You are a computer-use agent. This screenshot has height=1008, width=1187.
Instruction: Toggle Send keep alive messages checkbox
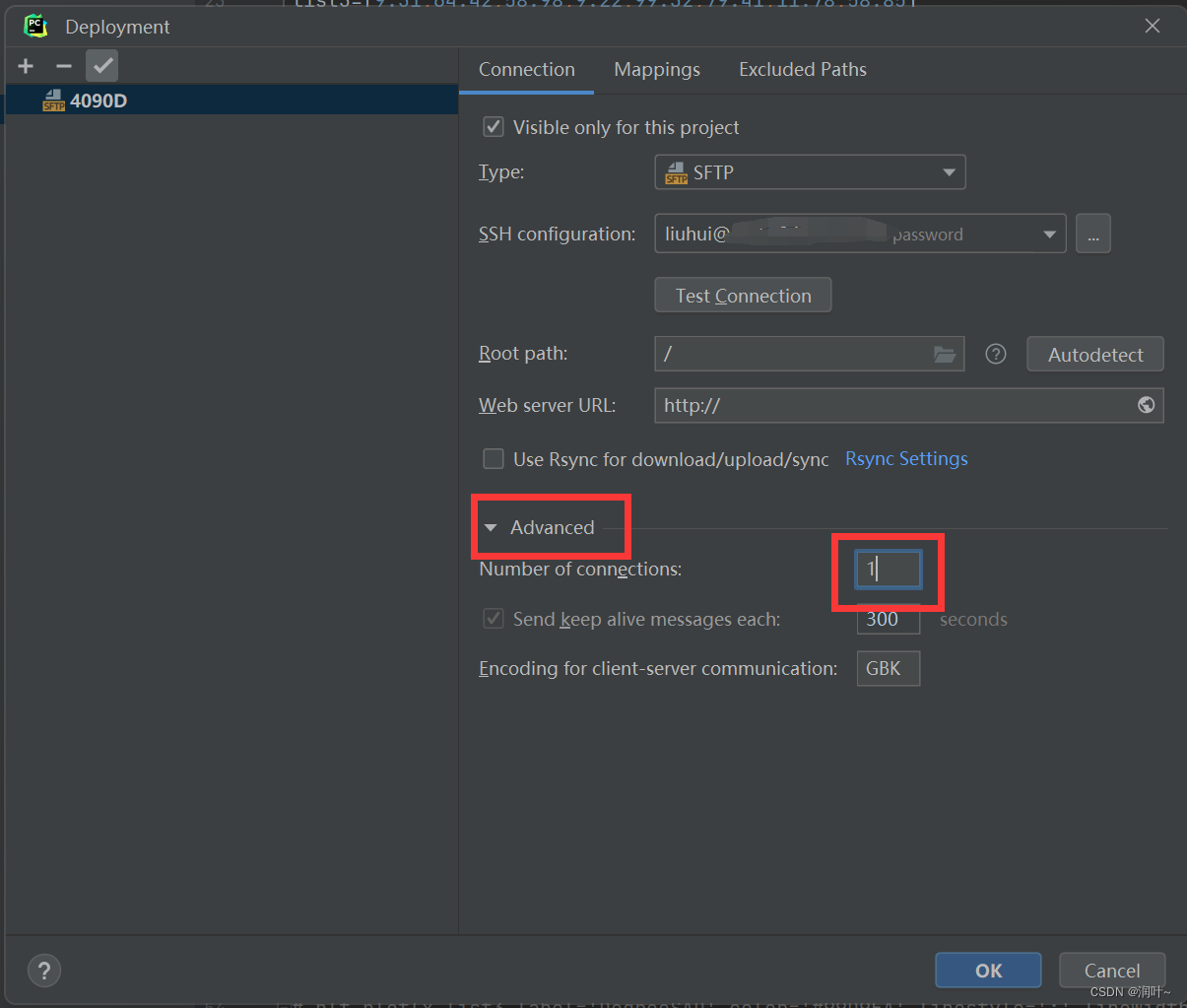(493, 619)
